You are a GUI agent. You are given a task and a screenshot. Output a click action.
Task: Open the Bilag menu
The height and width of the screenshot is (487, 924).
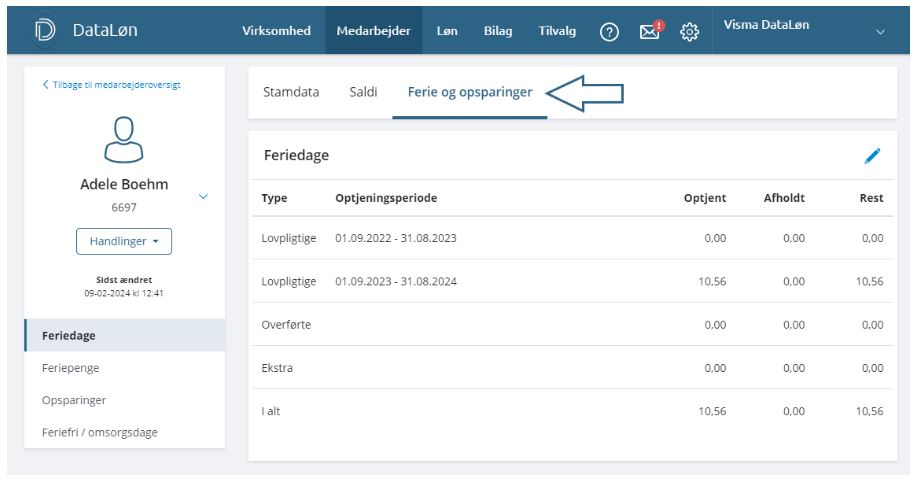coord(498,31)
